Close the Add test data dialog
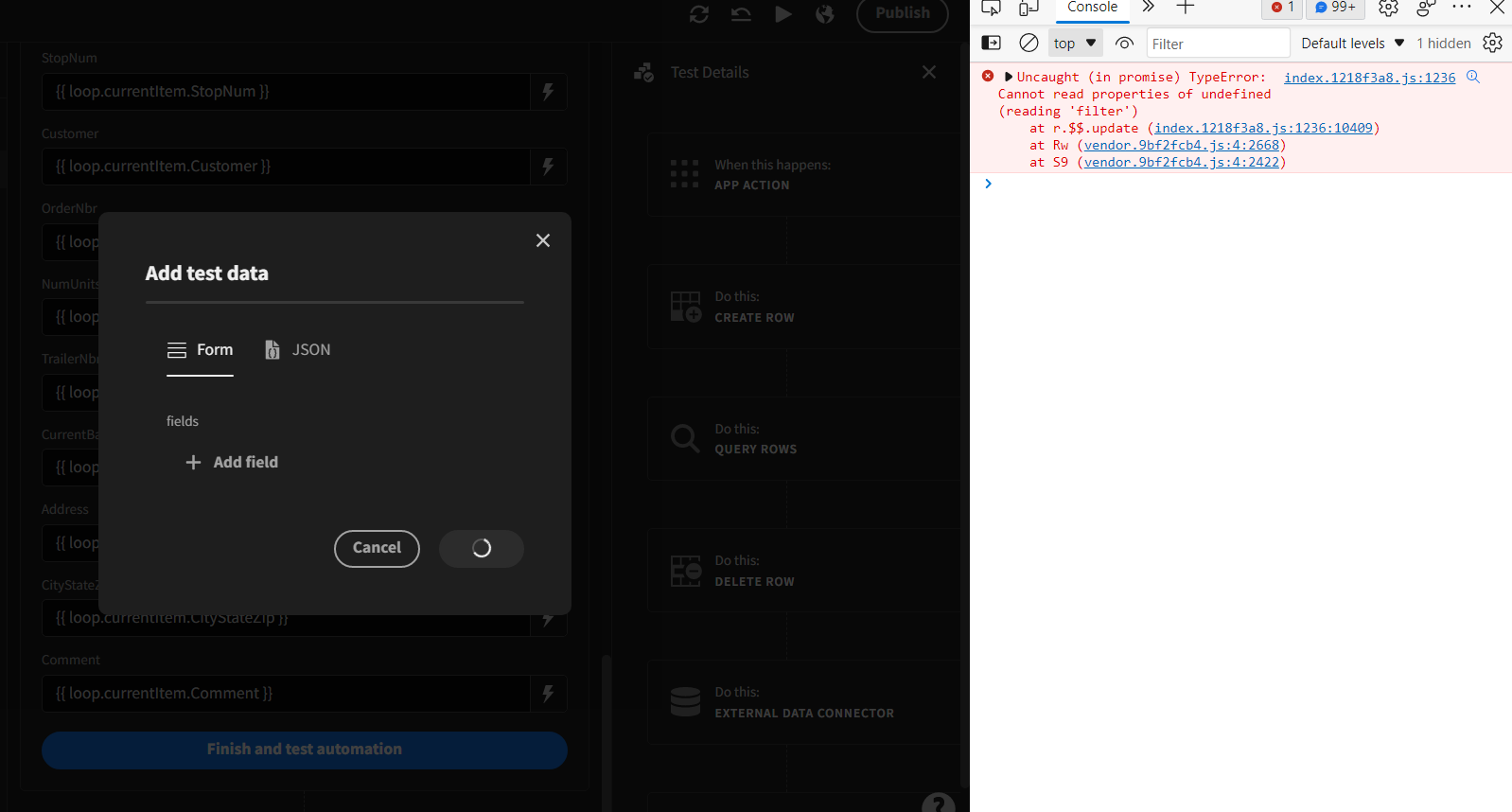 pos(543,240)
